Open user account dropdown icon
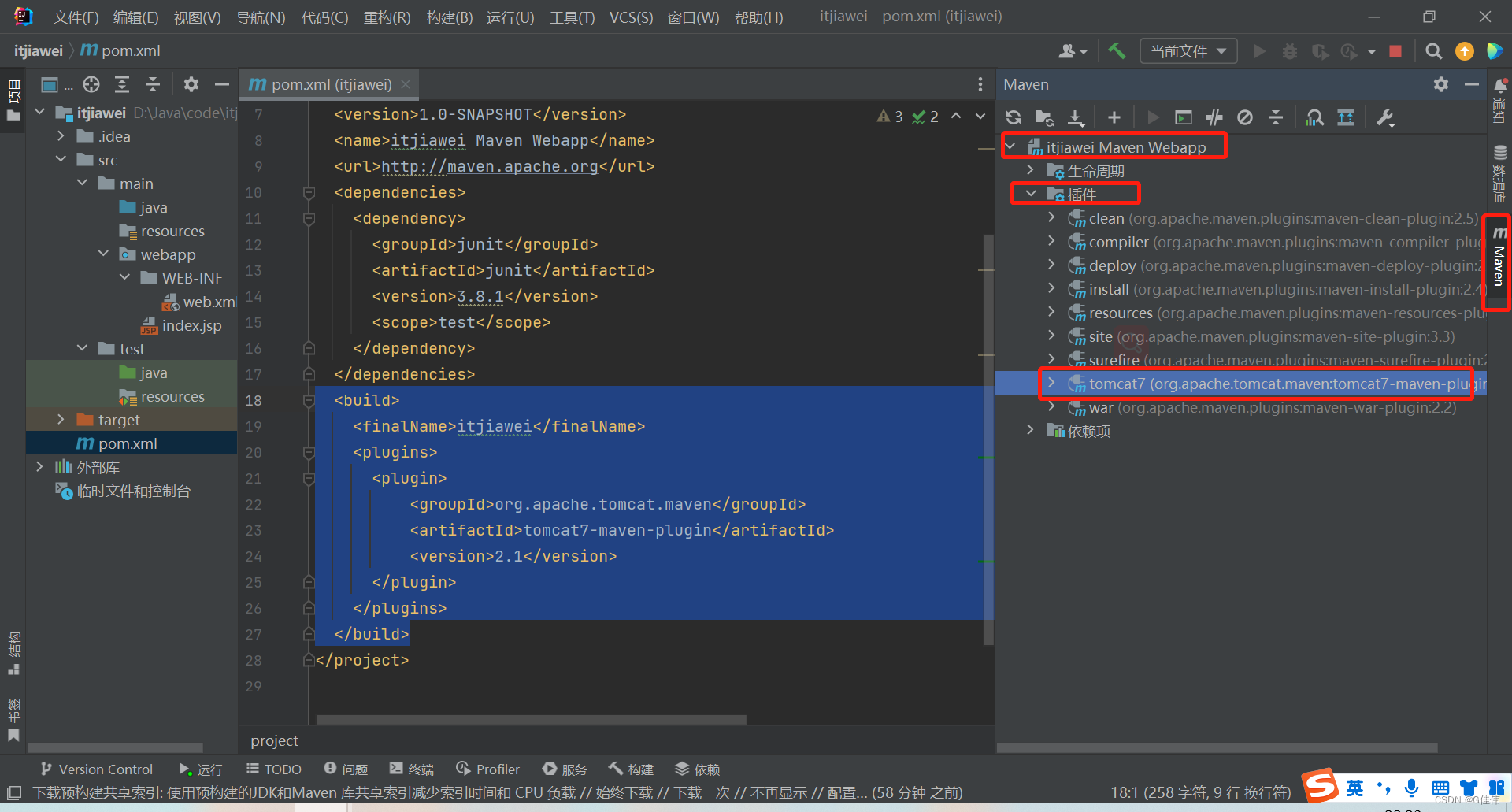Viewport: 1512px width, 812px height. click(1073, 51)
